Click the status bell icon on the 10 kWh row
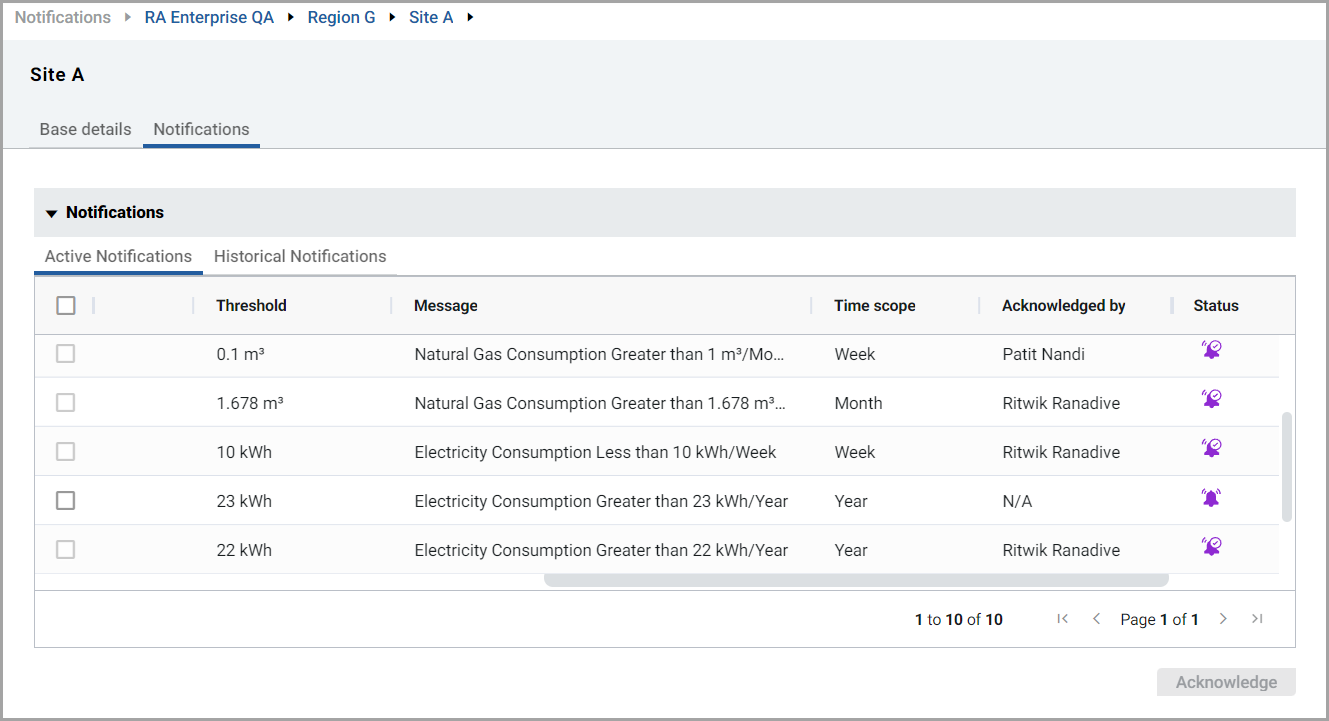 point(1211,447)
